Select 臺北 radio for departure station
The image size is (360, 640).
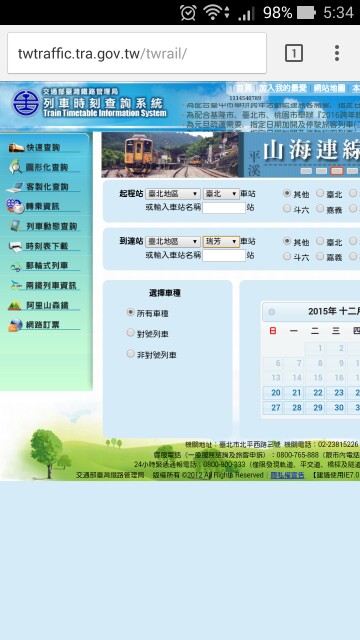[320, 193]
